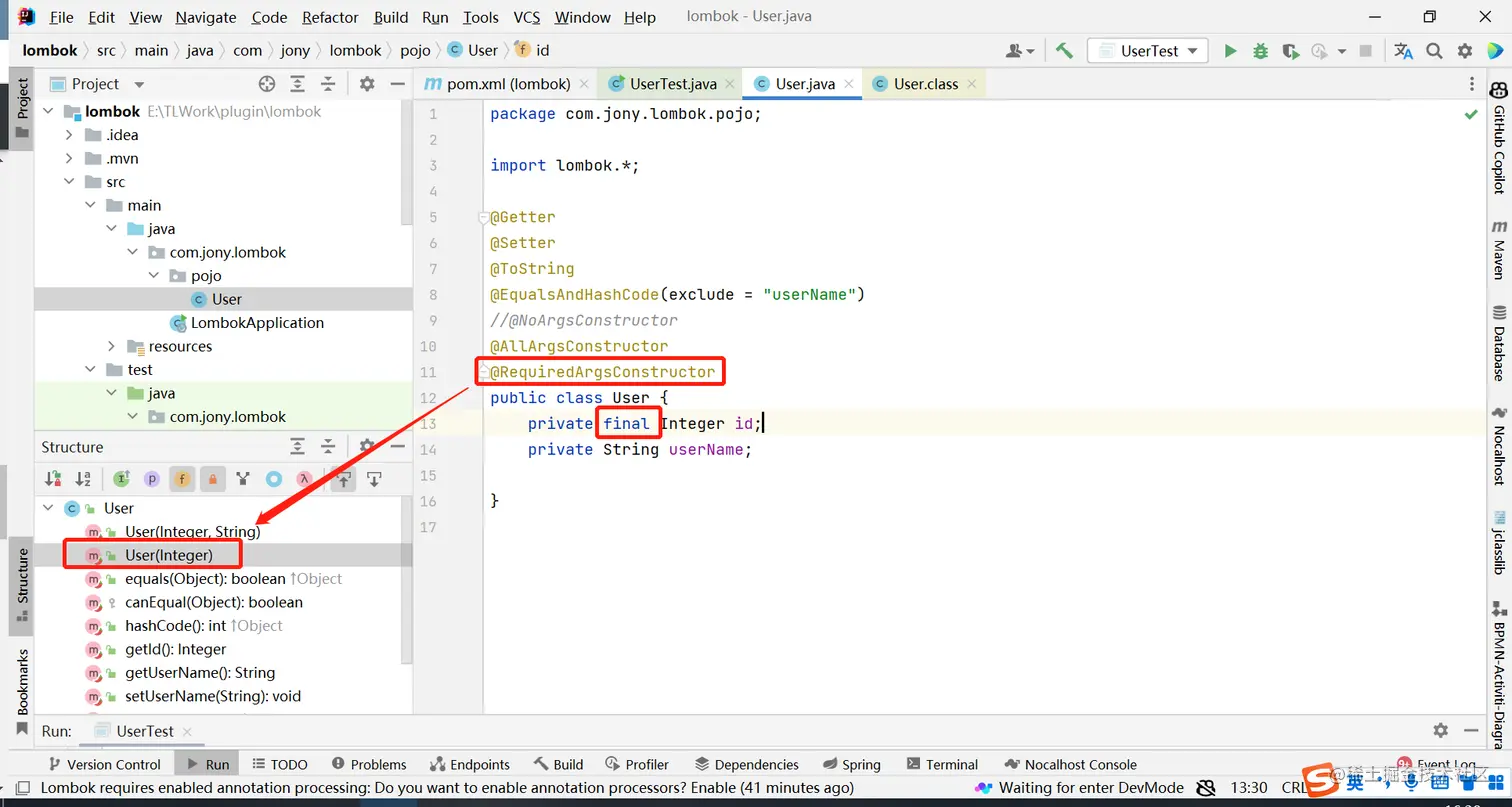Close the User.java editor tab
The image size is (1512, 807).
click(848, 84)
